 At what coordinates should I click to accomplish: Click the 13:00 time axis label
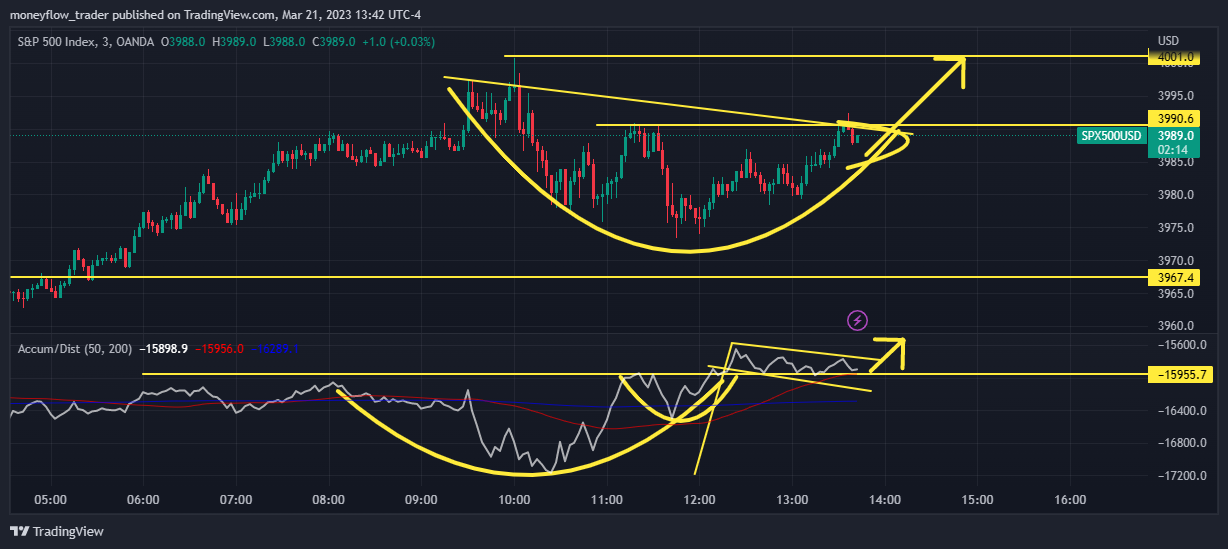coord(792,498)
